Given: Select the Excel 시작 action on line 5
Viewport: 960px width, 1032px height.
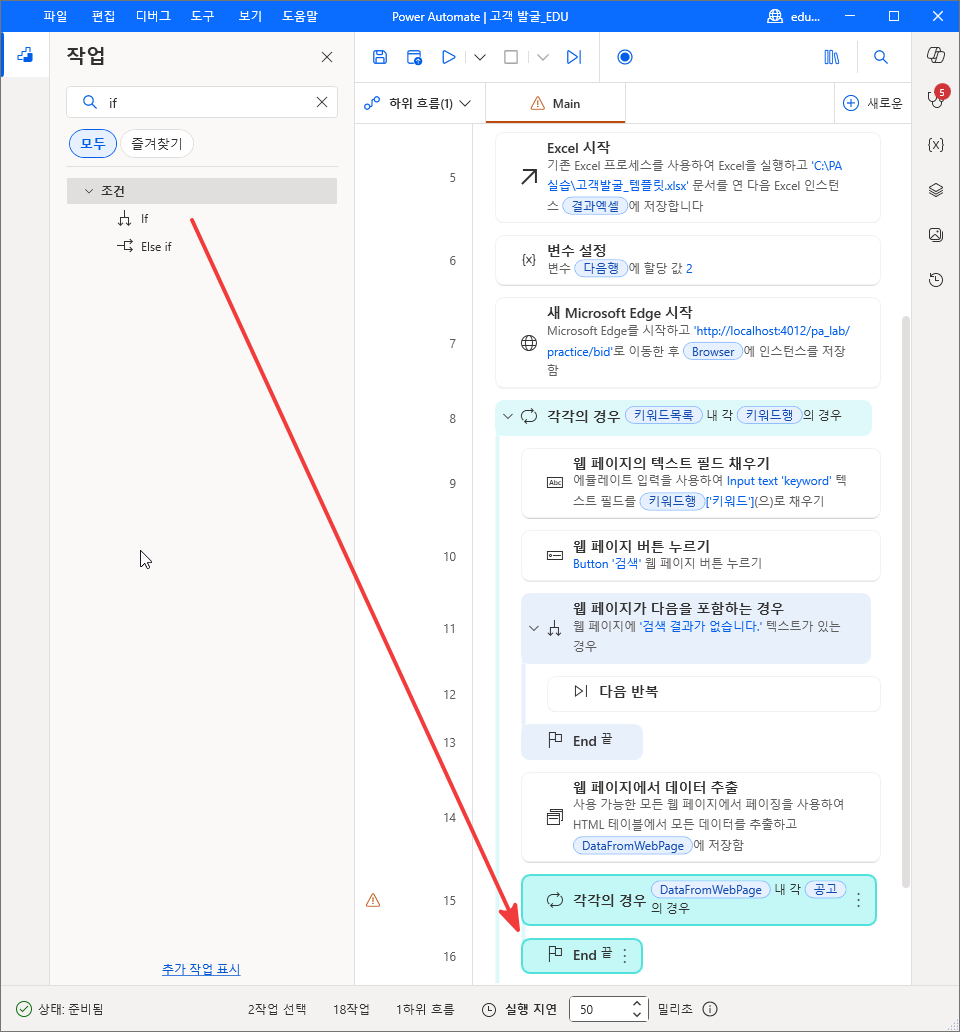Looking at the screenshot, I should click(688, 178).
